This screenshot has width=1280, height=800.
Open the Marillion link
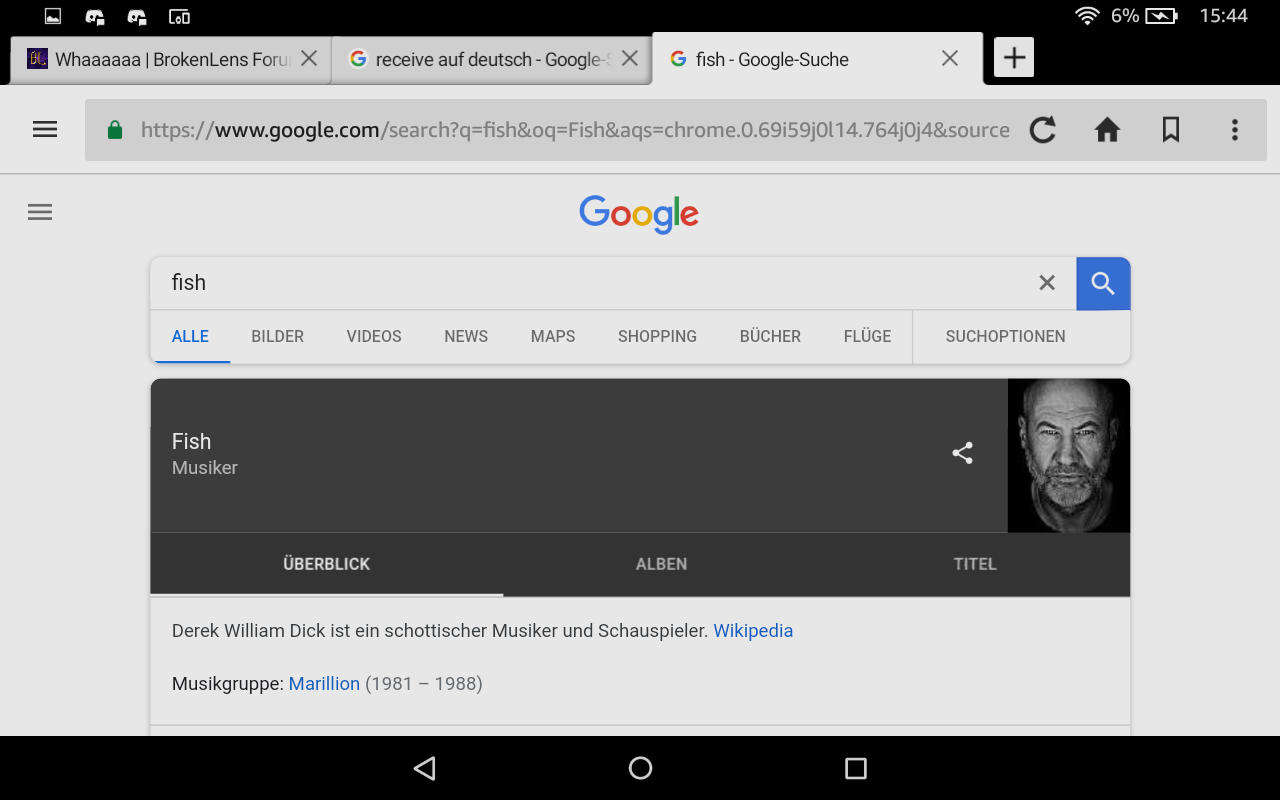tap(324, 684)
